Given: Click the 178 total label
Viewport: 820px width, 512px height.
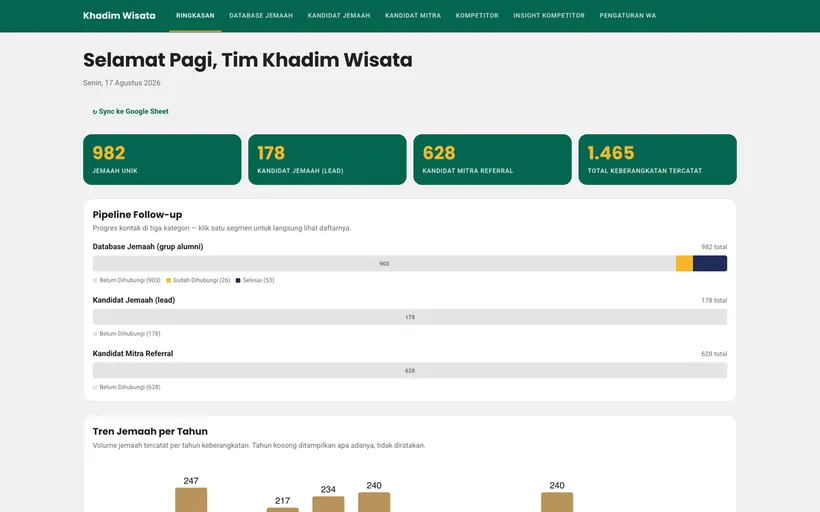Looking at the screenshot, I should [714, 300].
